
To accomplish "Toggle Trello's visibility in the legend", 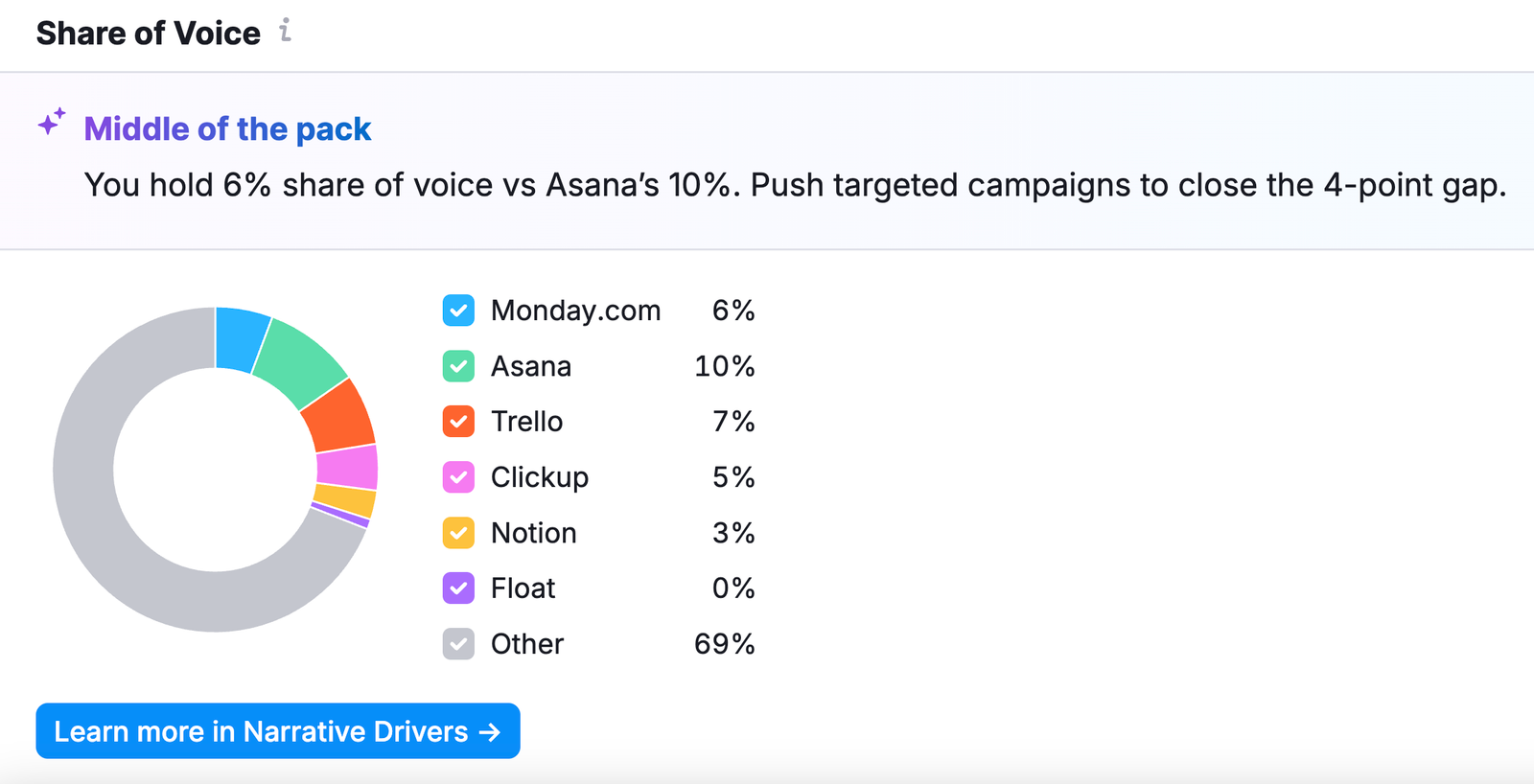I will pos(458,422).
